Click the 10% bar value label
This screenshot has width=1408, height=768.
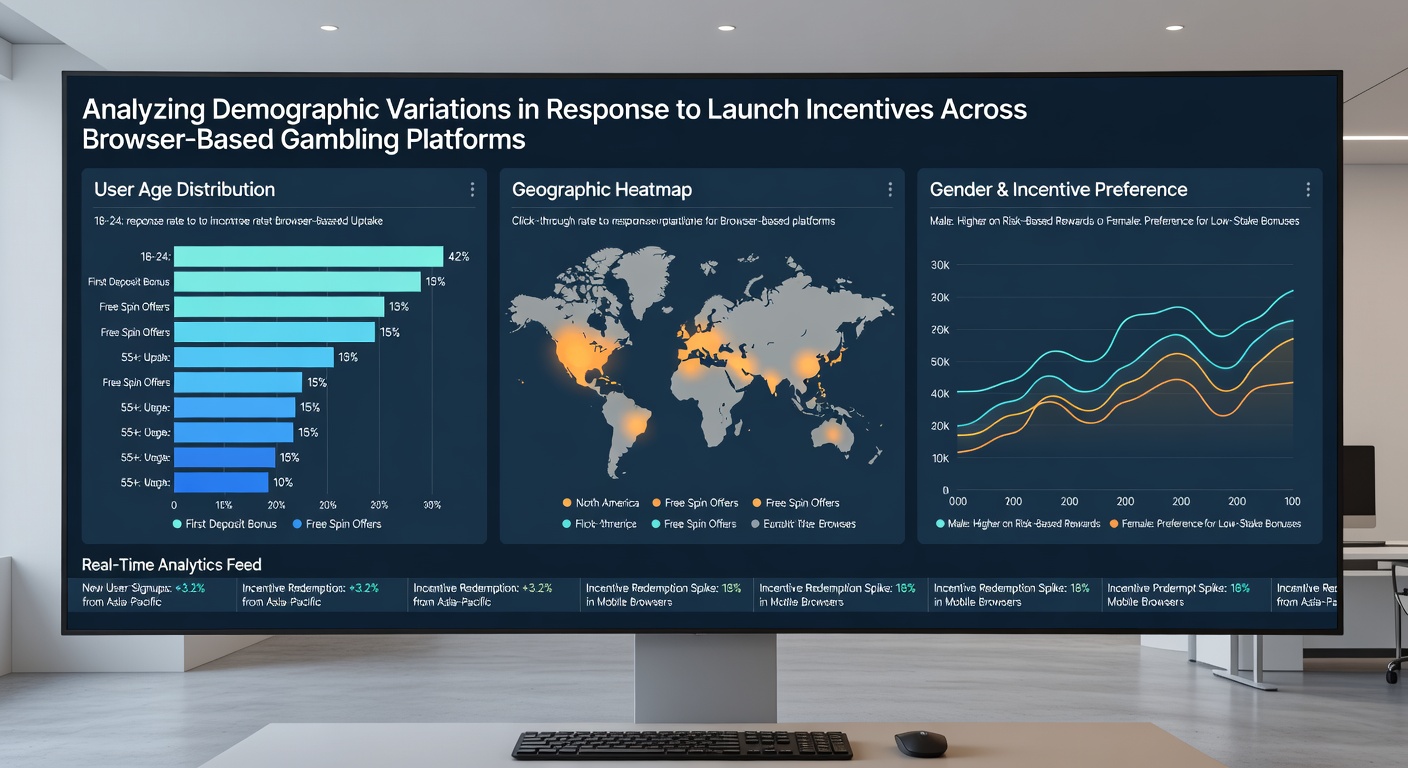click(283, 482)
